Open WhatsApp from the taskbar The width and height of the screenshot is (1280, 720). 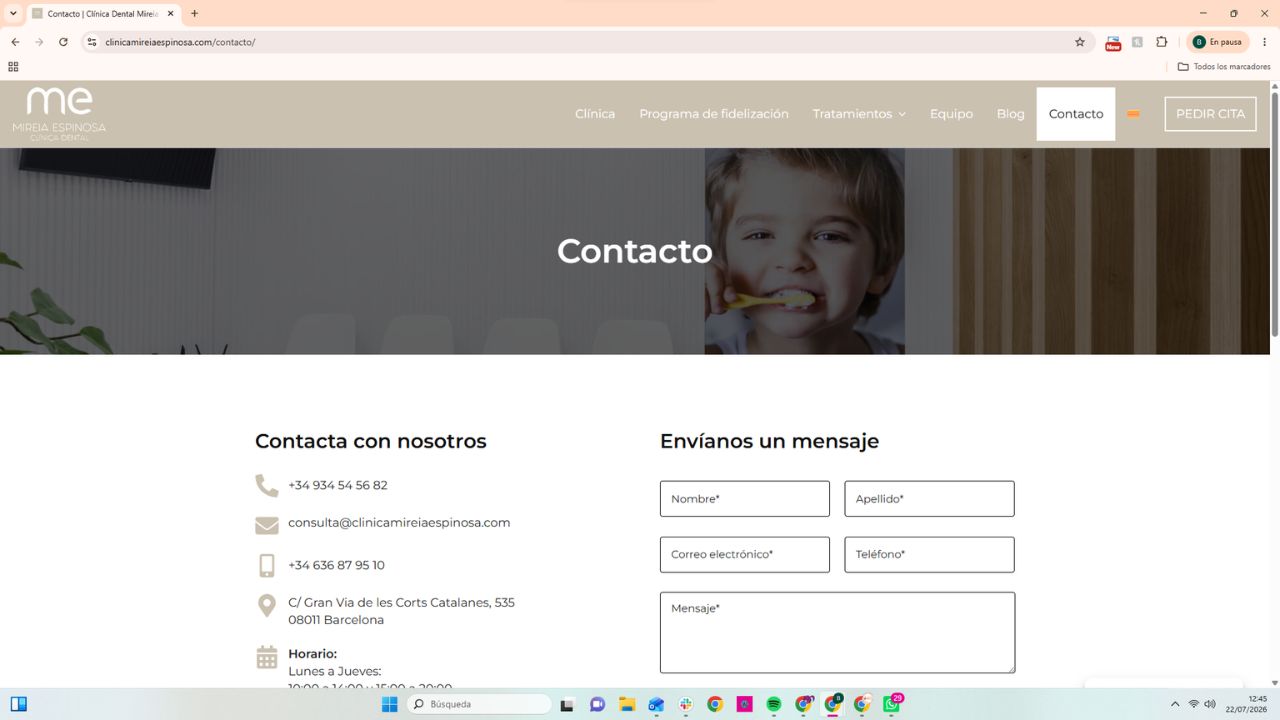(891, 704)
